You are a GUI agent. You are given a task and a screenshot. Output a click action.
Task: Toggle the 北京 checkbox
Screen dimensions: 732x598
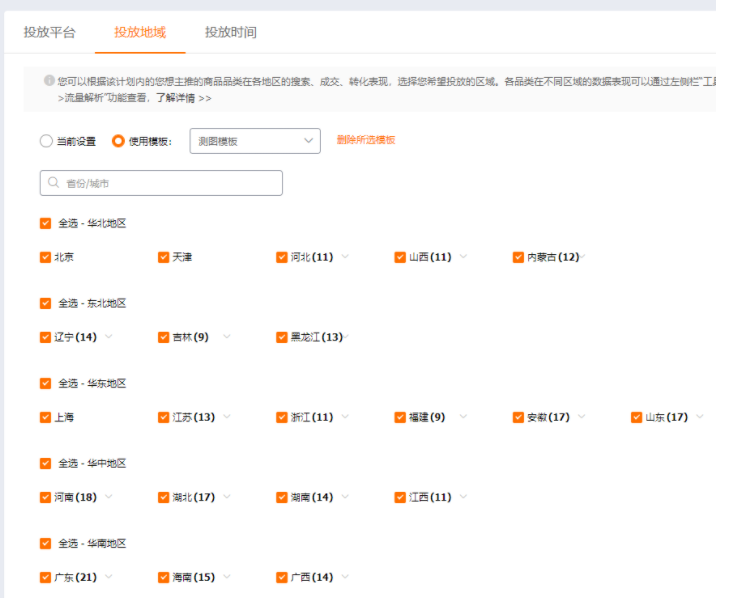(x=46, y=257)
